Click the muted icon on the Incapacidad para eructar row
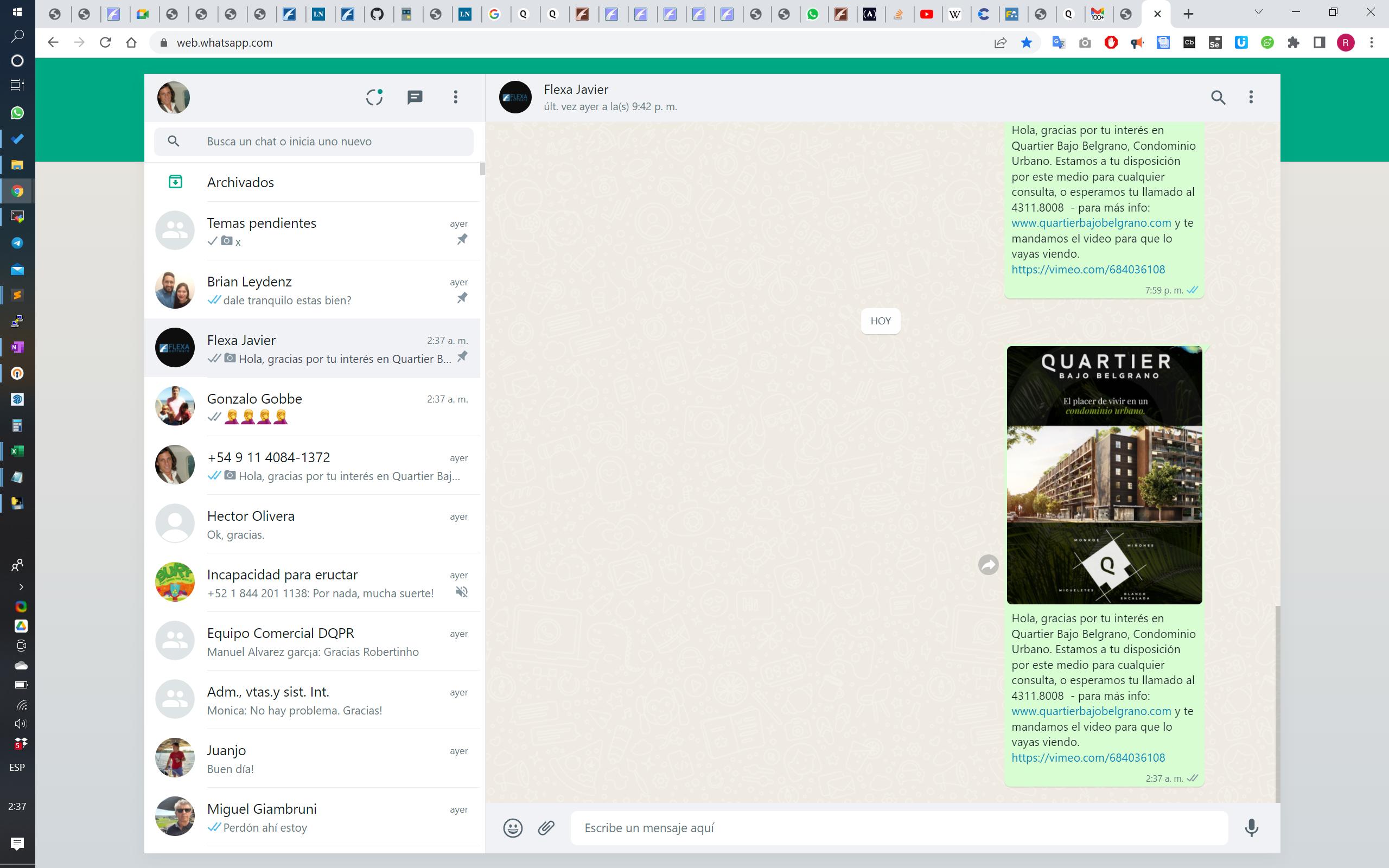Image resolution: width=1389 pixels, height=868 pixels. tap(462, 592)
